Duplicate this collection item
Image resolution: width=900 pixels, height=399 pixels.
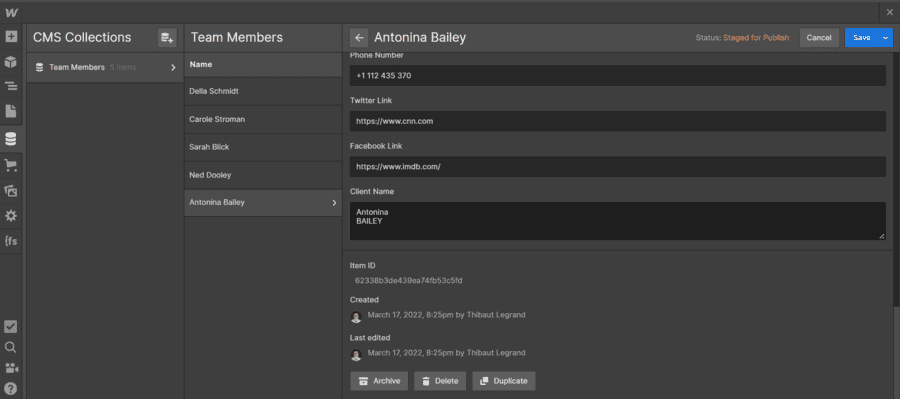click(504, 381)
